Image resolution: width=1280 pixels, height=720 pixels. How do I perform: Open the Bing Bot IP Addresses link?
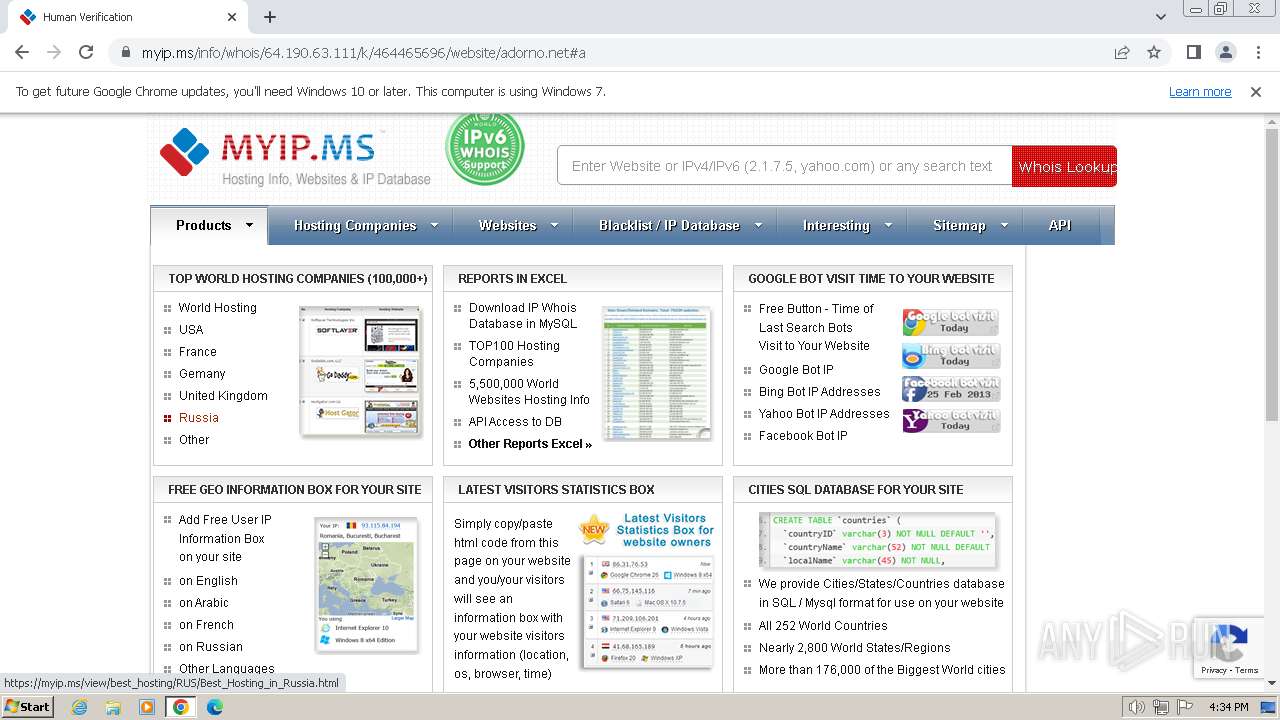pyautogui.click(x=820, y=392)
